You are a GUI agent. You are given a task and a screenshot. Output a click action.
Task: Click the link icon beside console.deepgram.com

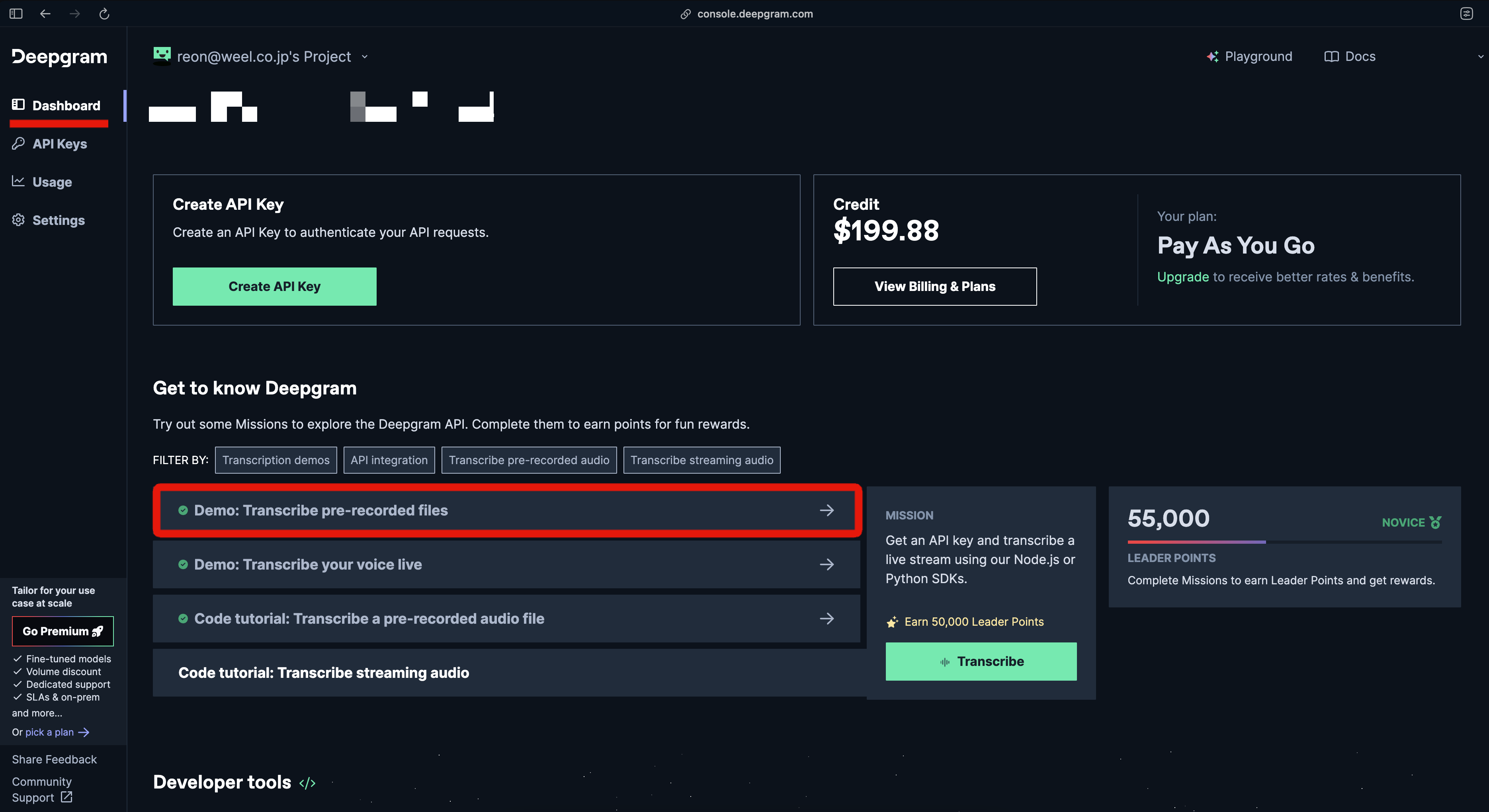pyautogui.click(x=686, y=14)
